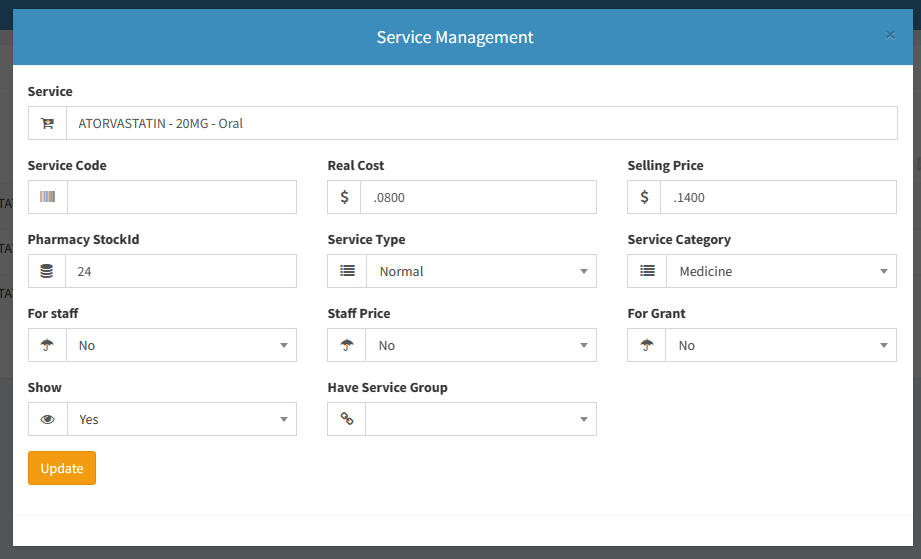Click the umbrella icon beside For Grant
Screen dimensions: 921x559
pos(647,346)
